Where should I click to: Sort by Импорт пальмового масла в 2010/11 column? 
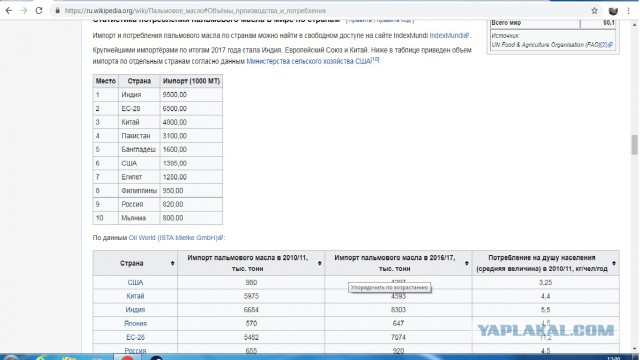point(320,263)
